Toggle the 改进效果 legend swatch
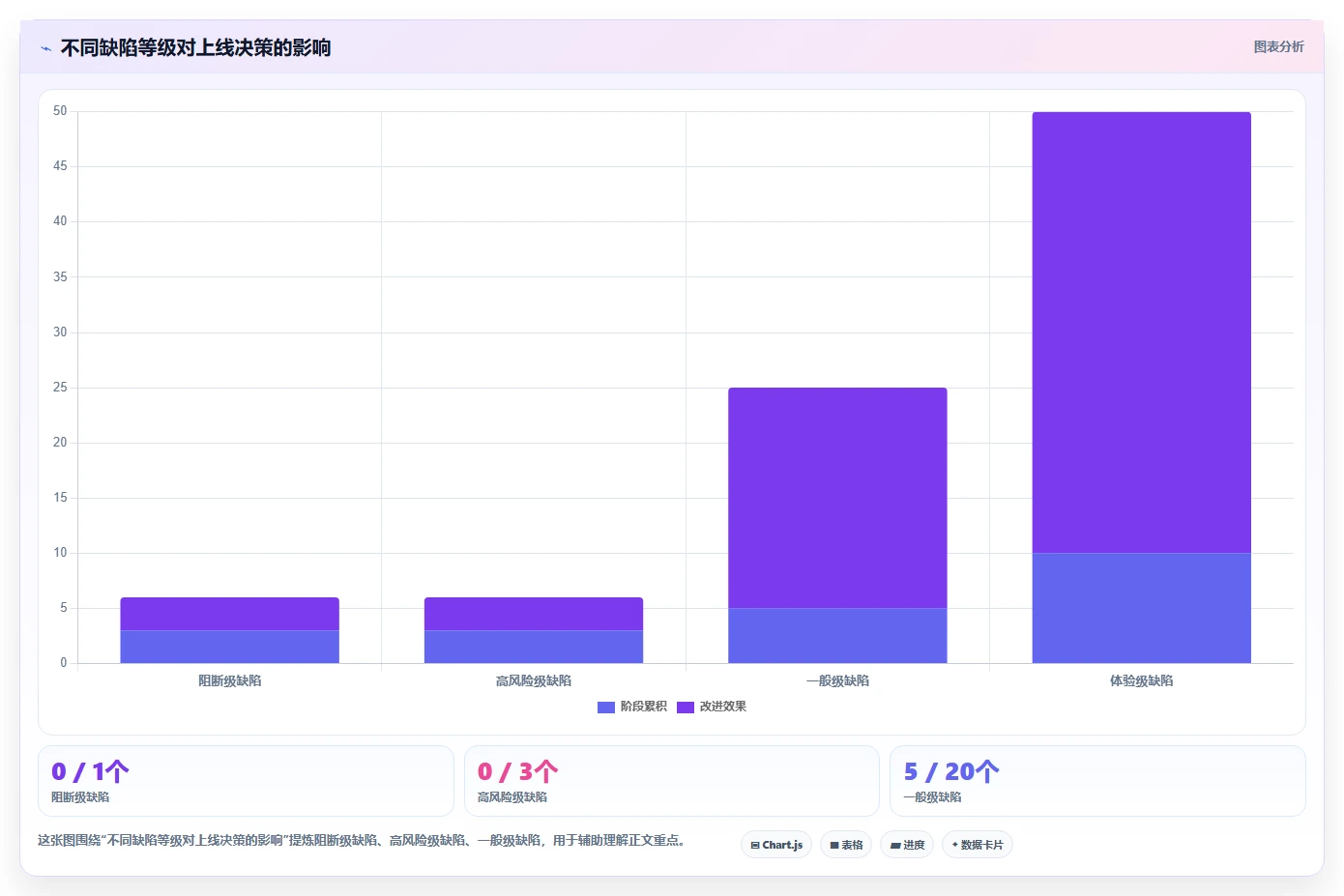Screen dimensions: 1344x896 pos(686,708)
